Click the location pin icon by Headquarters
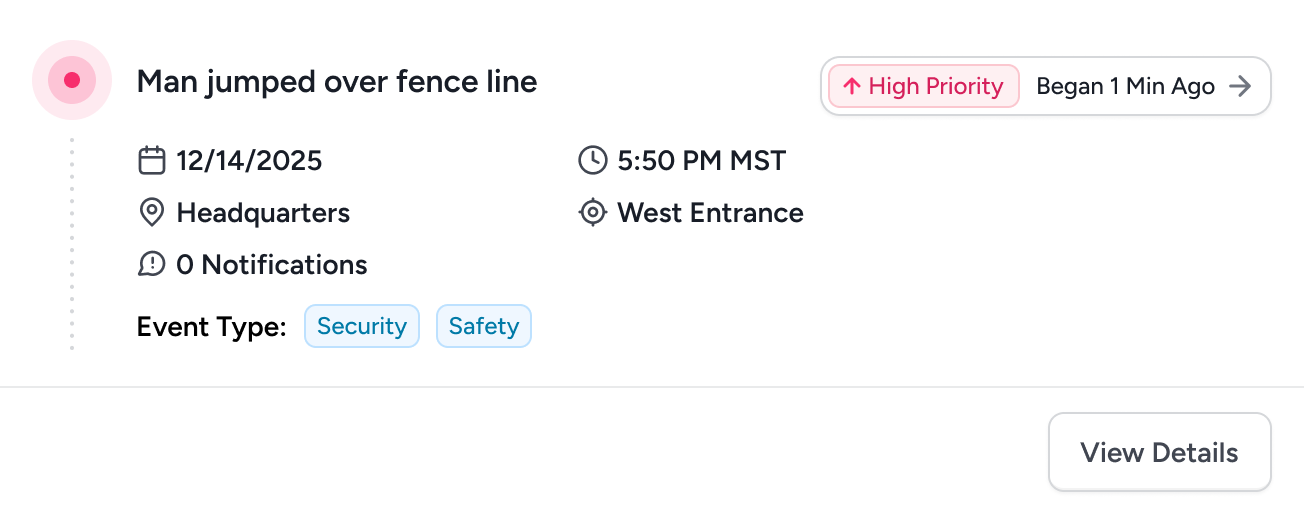The image size is (1304, 516). coord(151,213)
